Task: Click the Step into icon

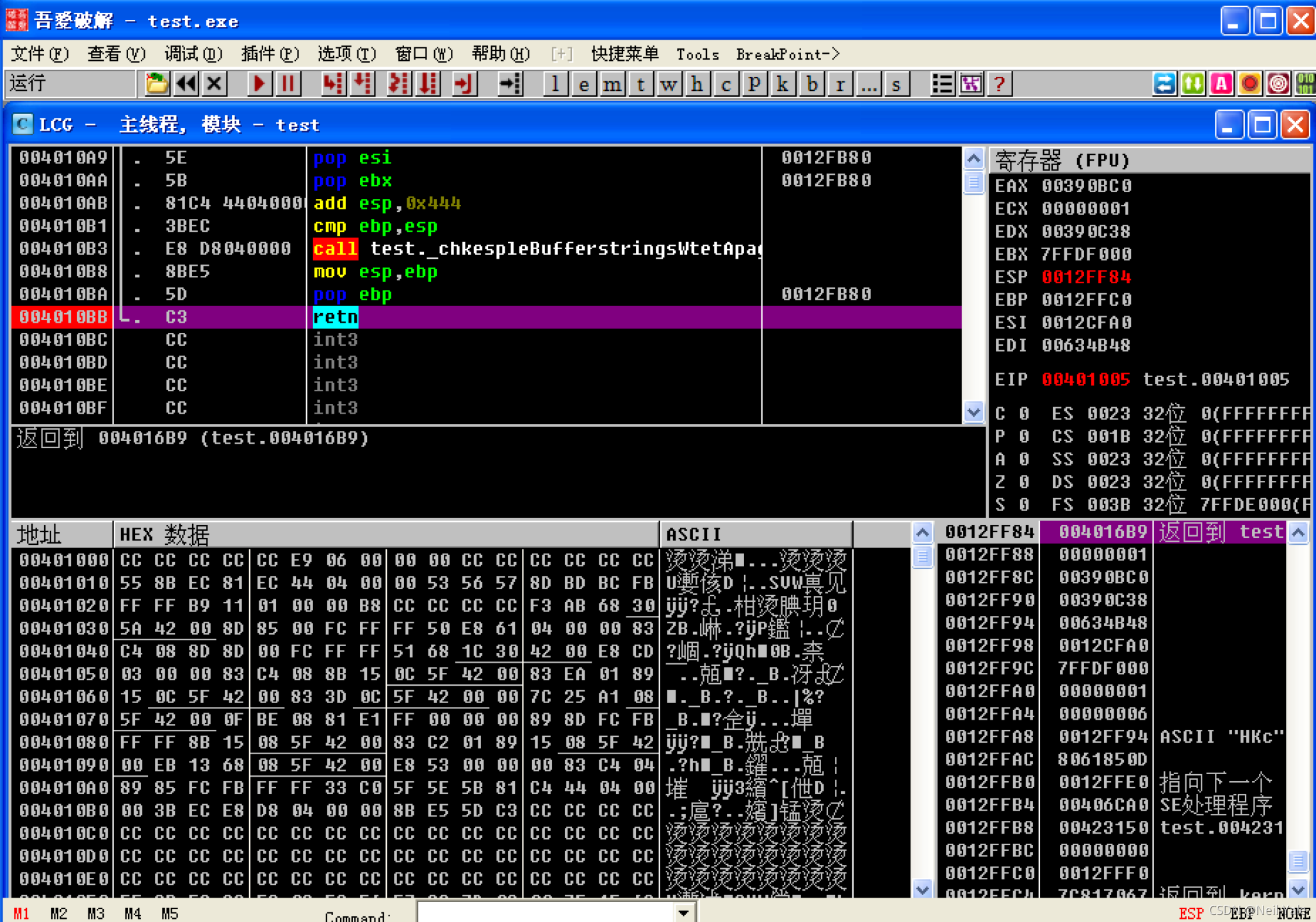Action: point(333,84)
